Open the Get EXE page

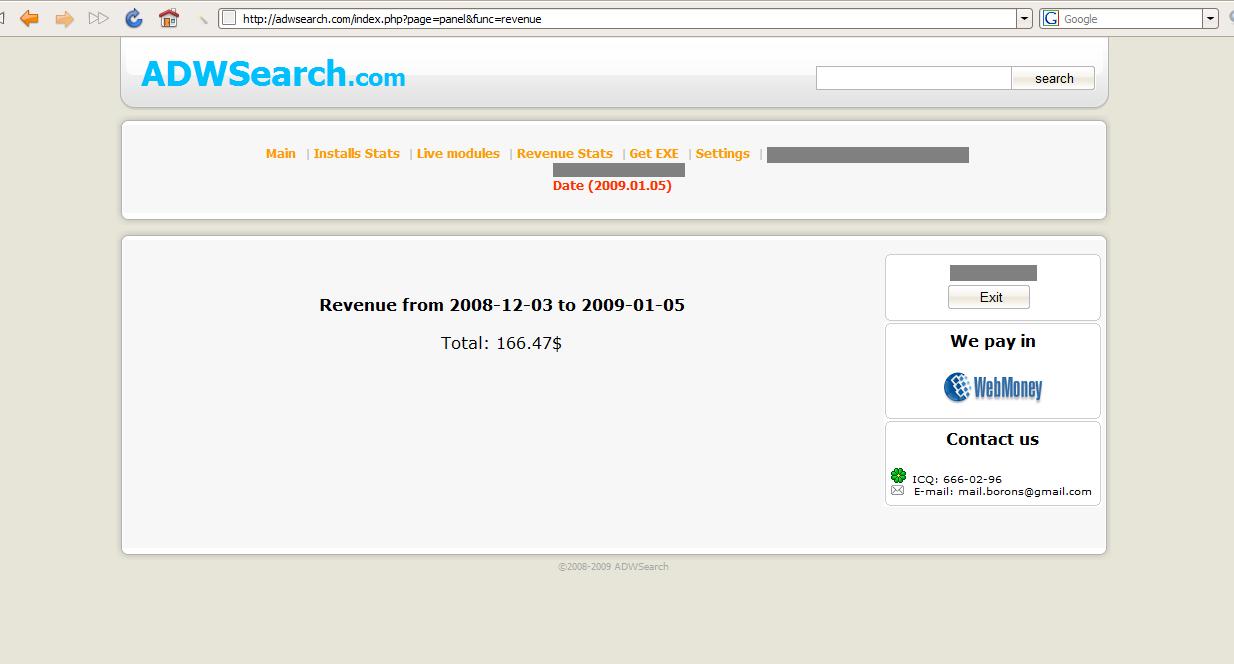tap(654, 153)
